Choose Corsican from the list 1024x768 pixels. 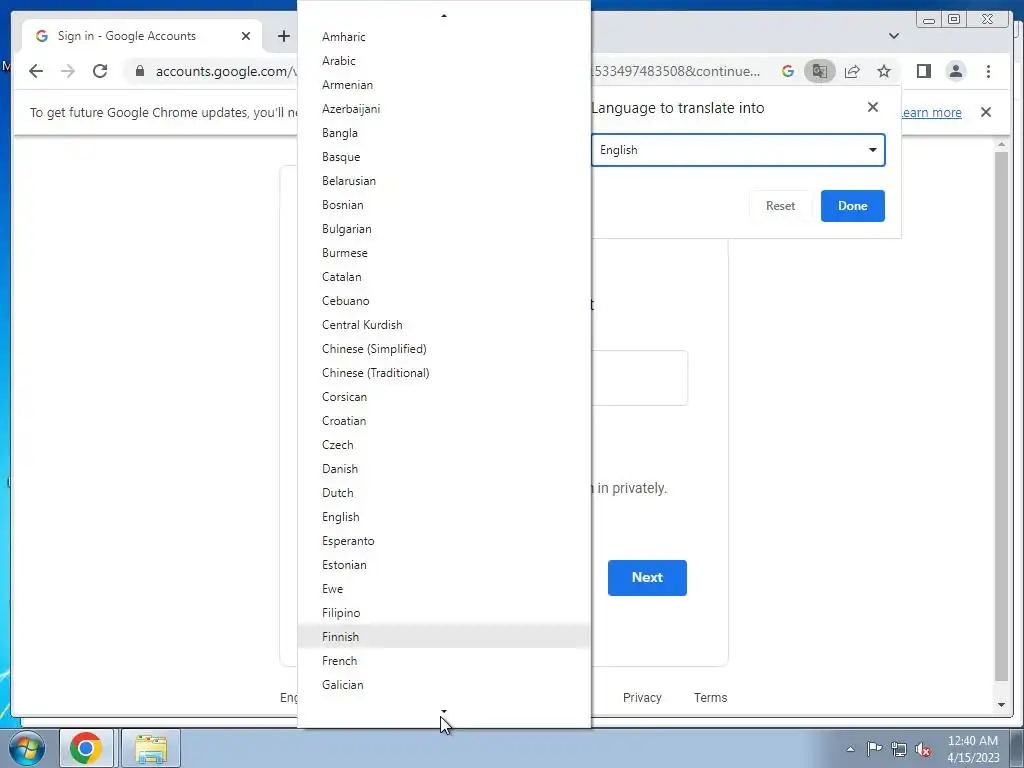point(444,397)
